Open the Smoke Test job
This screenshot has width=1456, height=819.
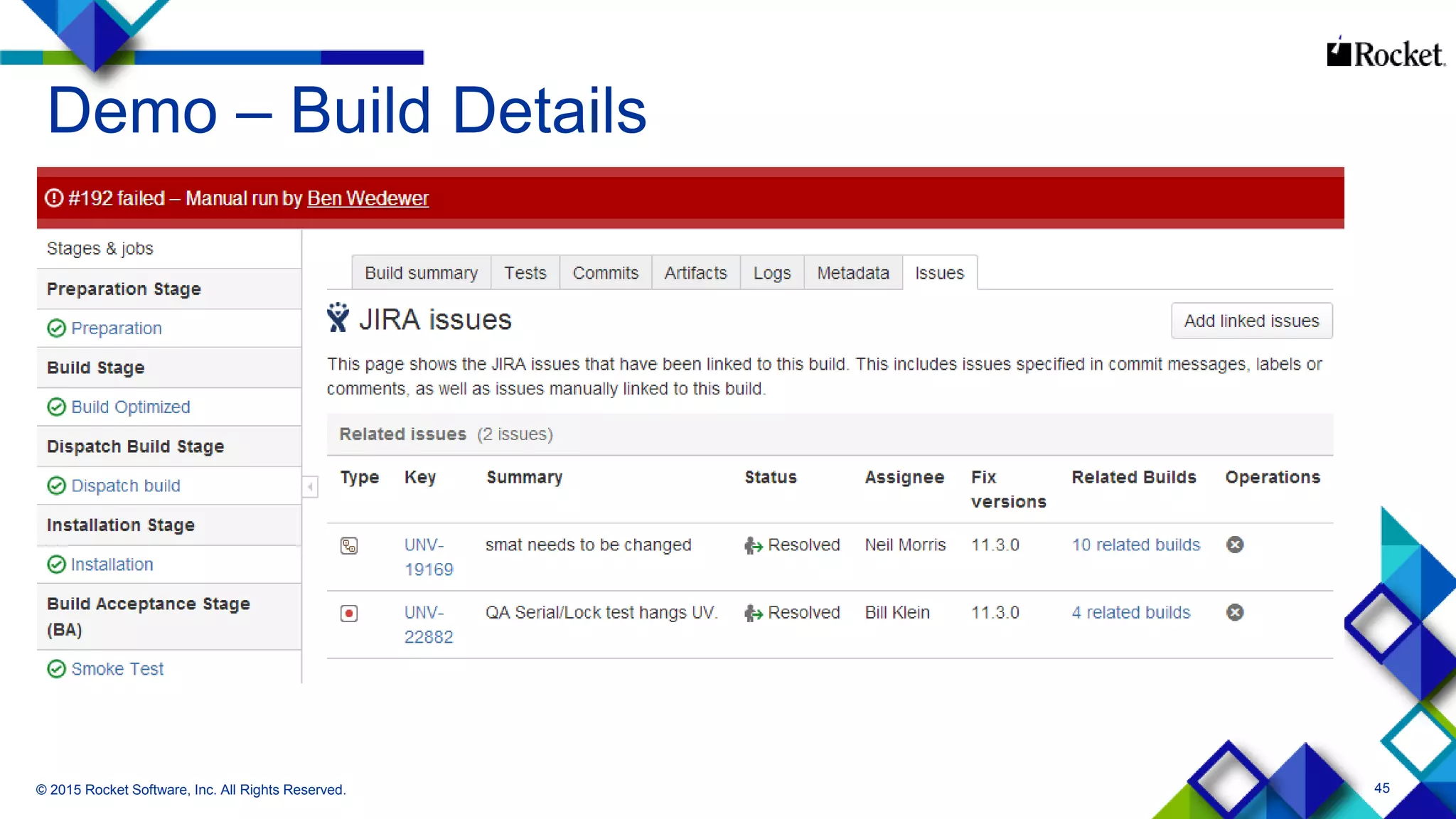118,670
